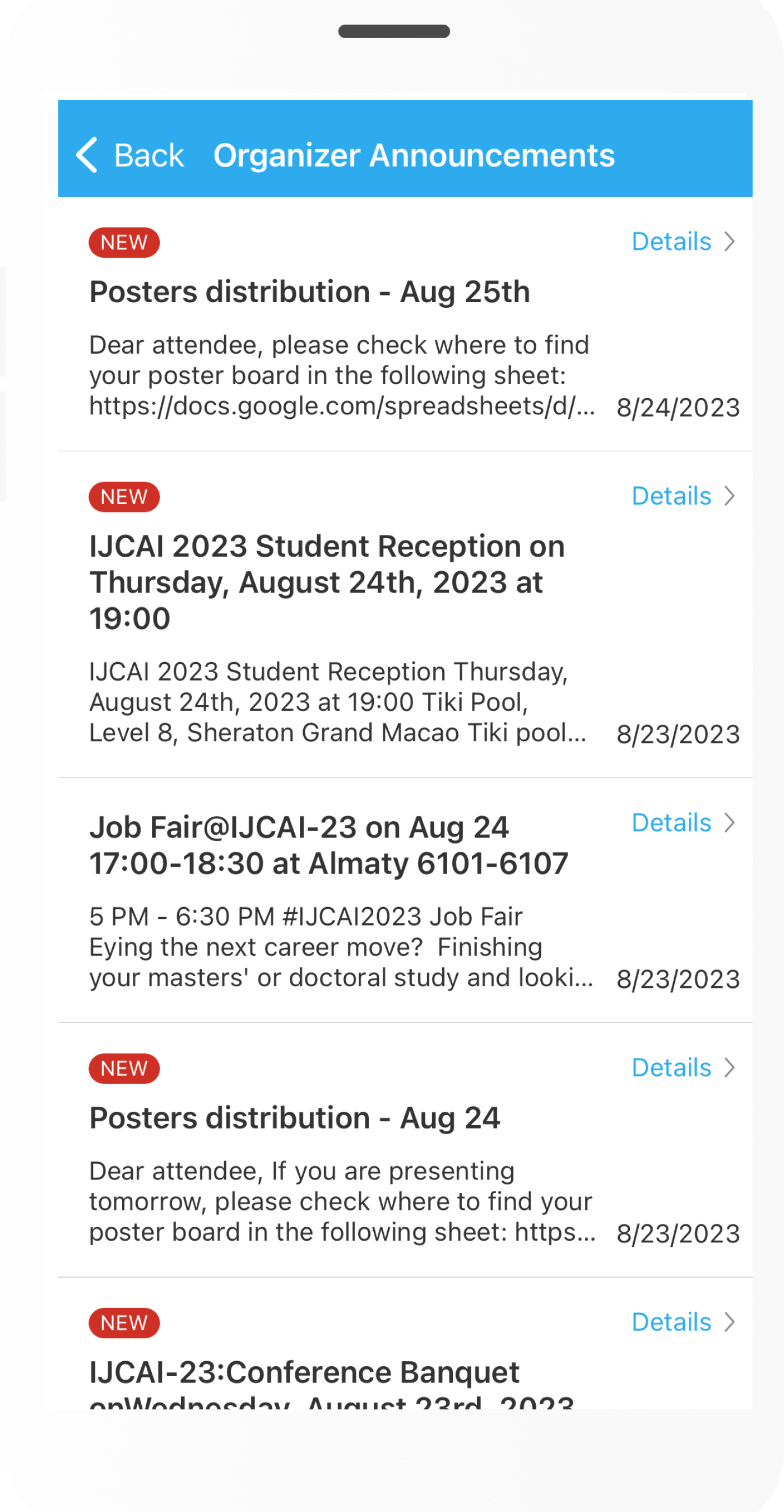Open Details for Job Fair announcement
Image resolution: width=784 pixels, height=1512 pixels.
tap(671, 823)
